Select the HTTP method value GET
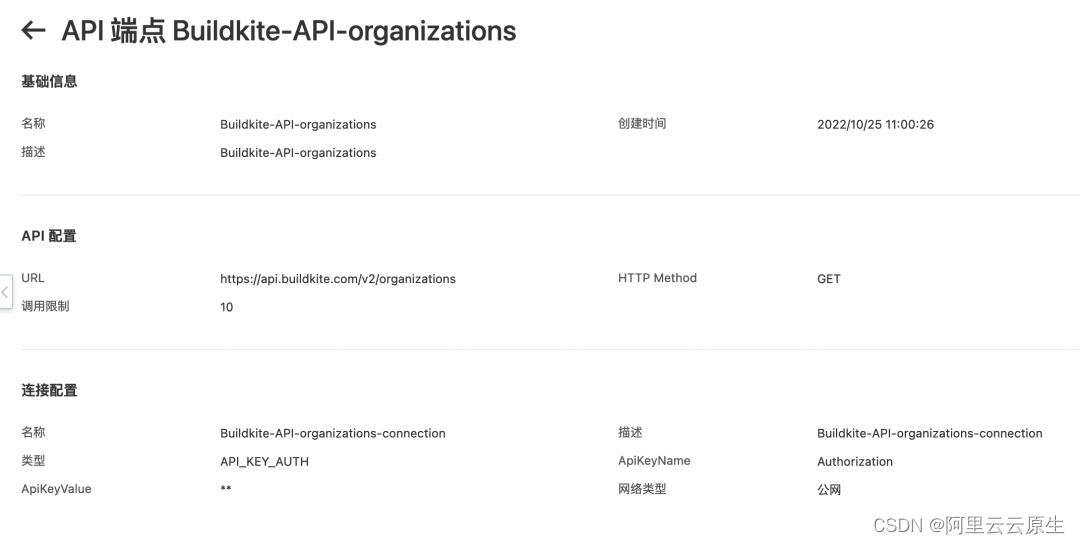This screenshot has width=1080, height=544. click(829, 279)
